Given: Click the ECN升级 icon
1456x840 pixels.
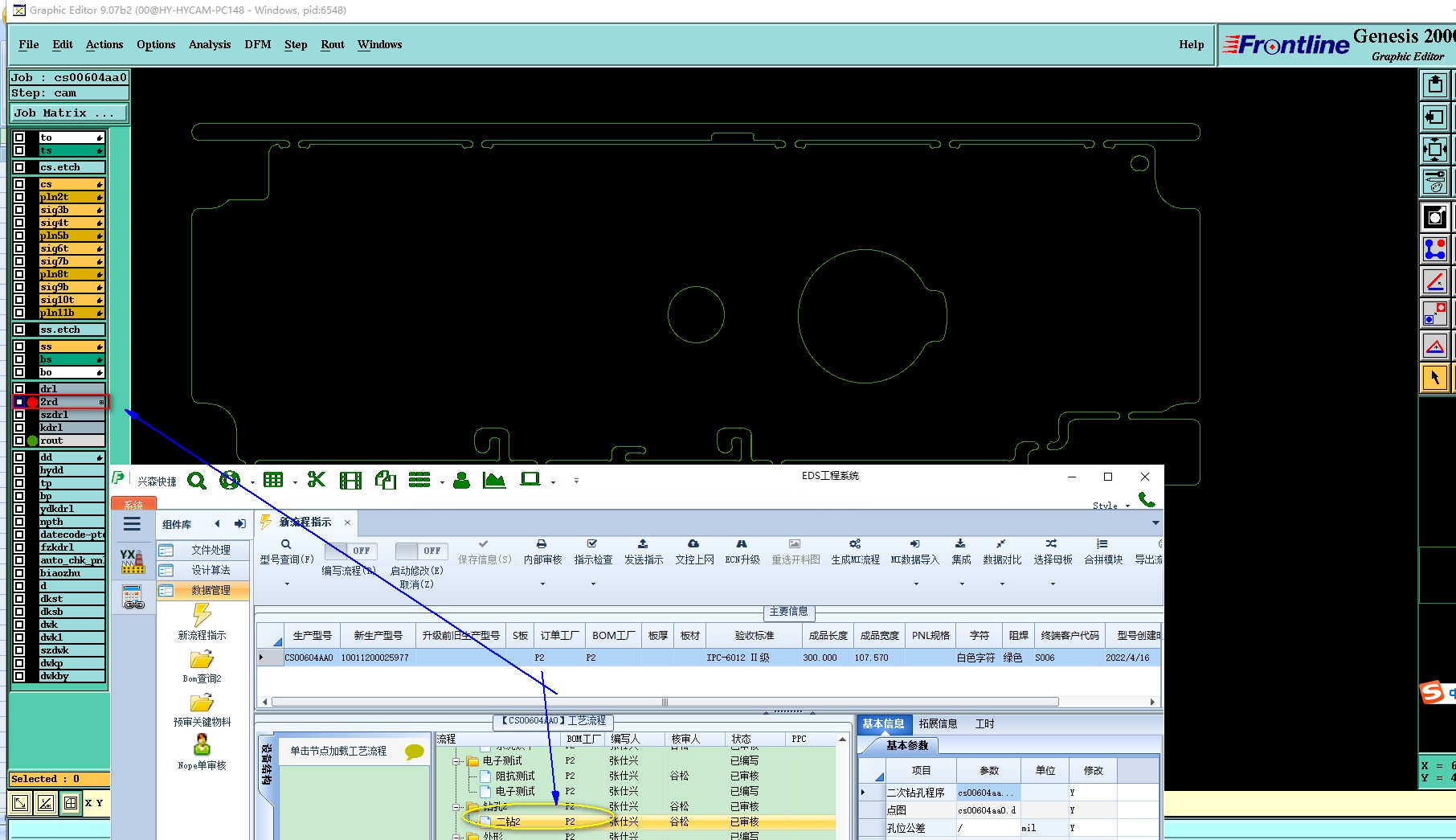Looking at the screenshot, I should [742, 544].
